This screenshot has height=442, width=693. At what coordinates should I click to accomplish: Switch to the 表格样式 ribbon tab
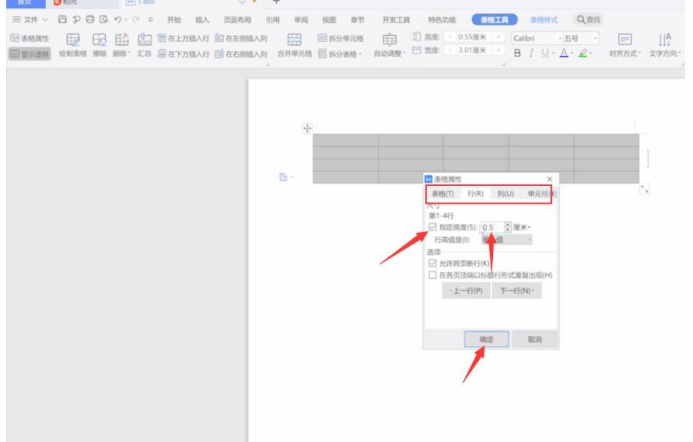[544, 20]
